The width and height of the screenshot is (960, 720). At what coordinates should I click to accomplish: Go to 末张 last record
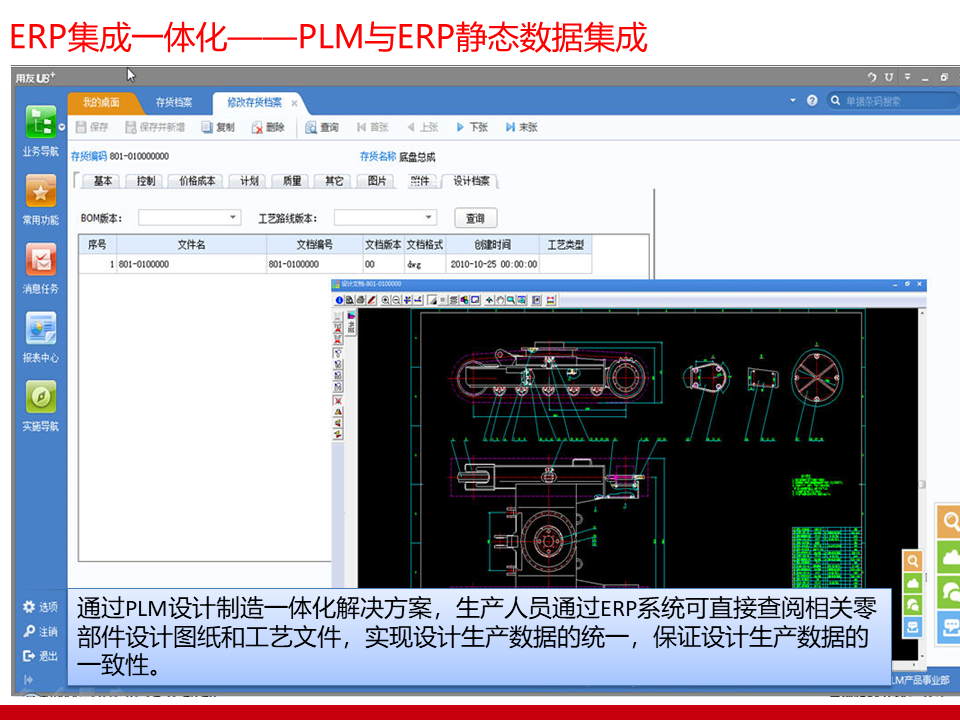[522, 127]
